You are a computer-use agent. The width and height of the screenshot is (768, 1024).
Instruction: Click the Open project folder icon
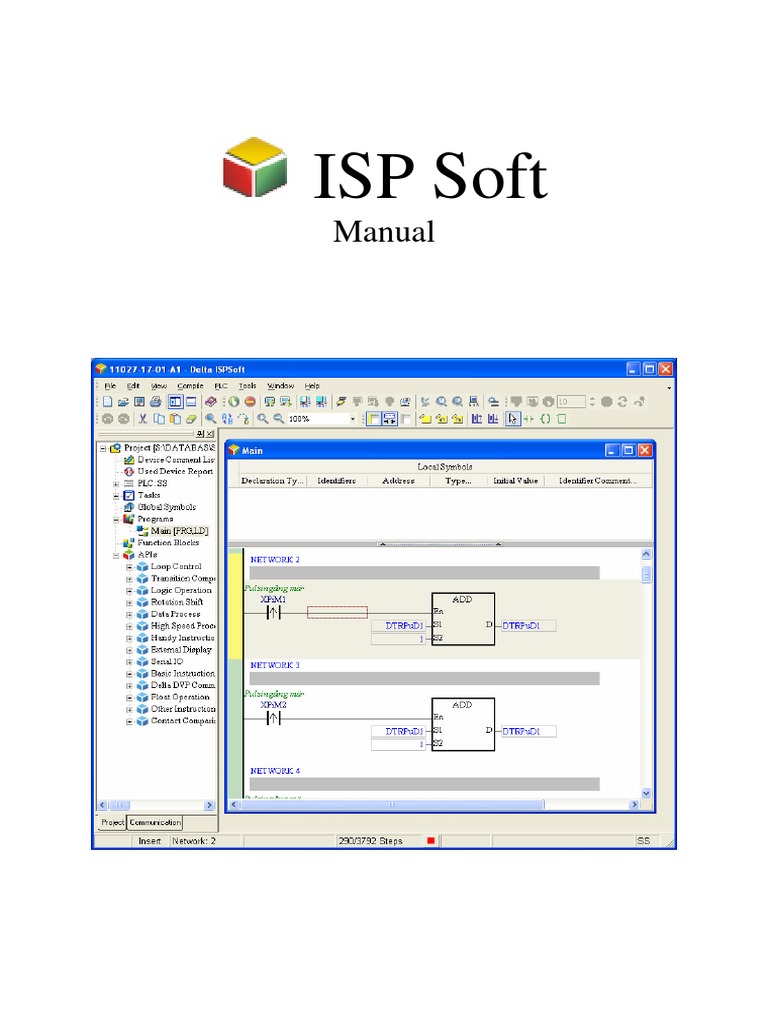[x=123, y=402]
